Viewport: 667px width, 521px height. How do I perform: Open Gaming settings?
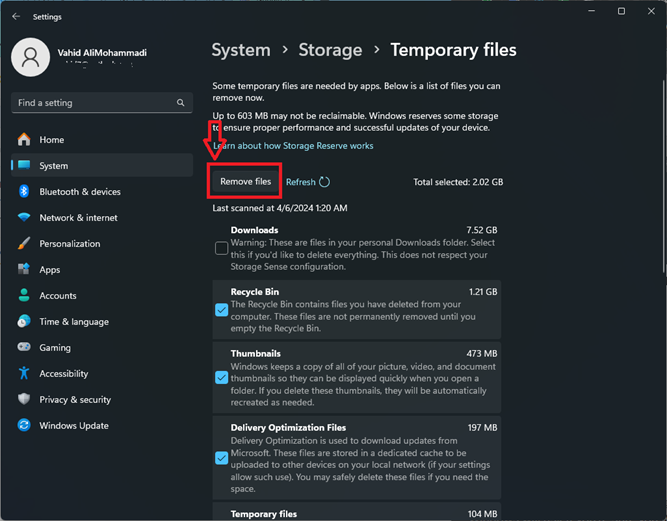click(x=102, y=347)
